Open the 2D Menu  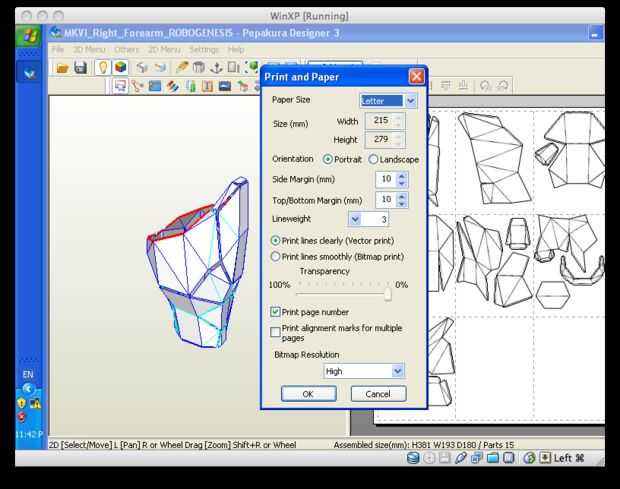tap(164, 50)
